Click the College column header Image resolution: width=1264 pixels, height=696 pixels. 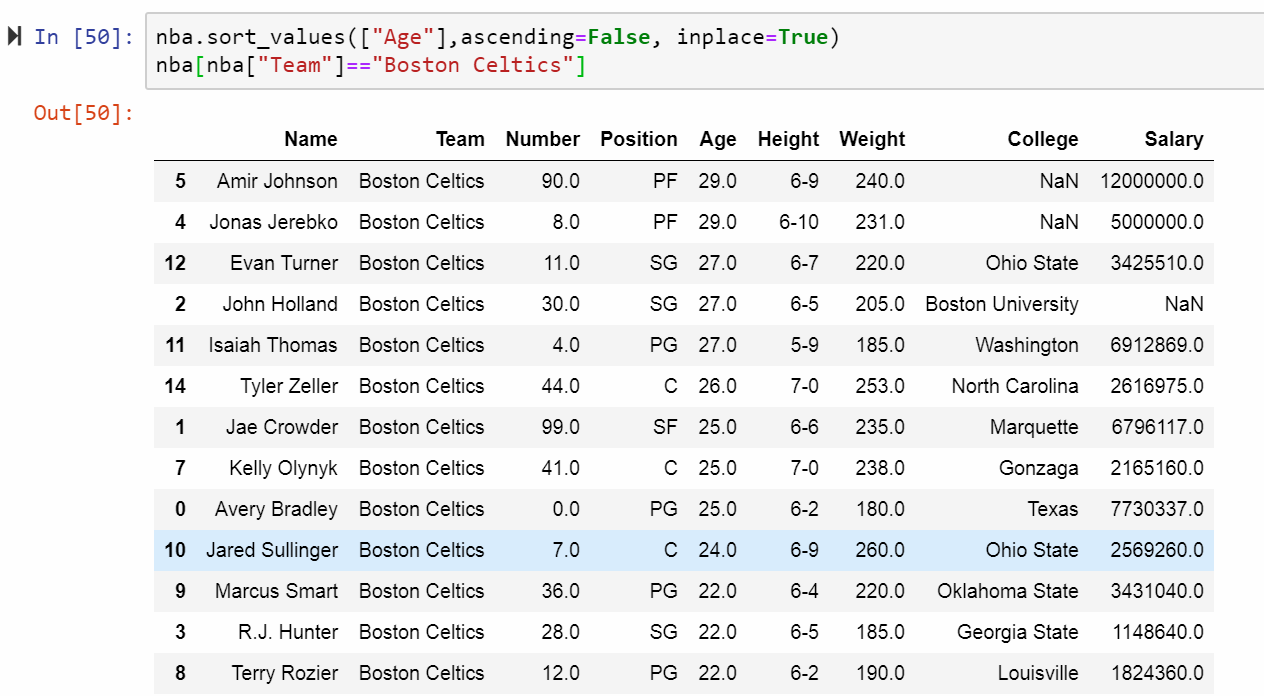coord(1043,140)
